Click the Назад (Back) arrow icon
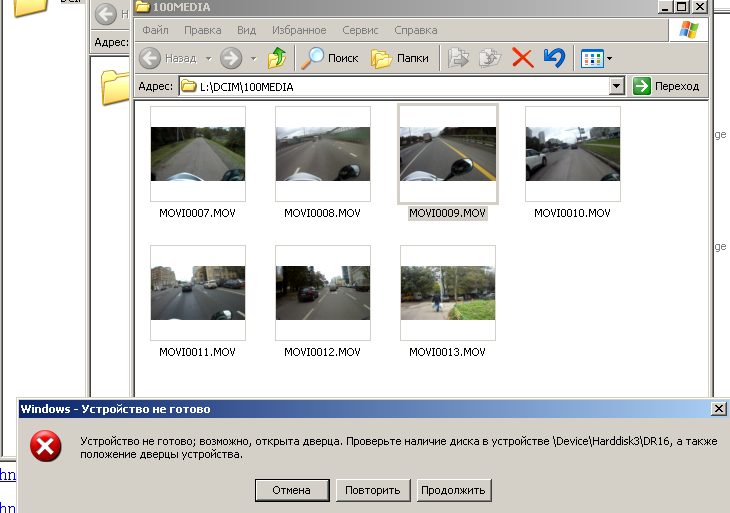The image size is (730, 513). click(150, 58)
